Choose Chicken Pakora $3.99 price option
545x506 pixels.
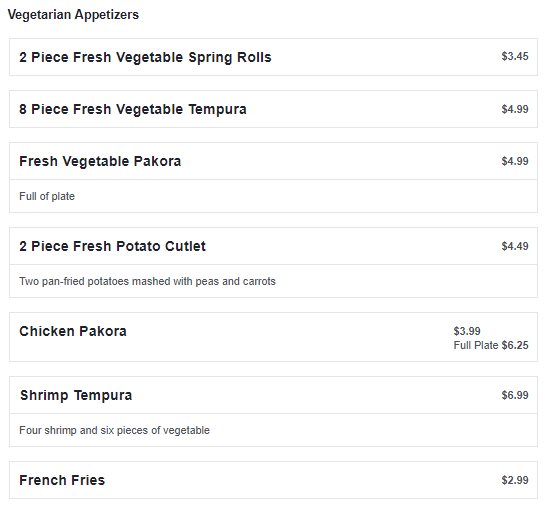pos(467,331)
